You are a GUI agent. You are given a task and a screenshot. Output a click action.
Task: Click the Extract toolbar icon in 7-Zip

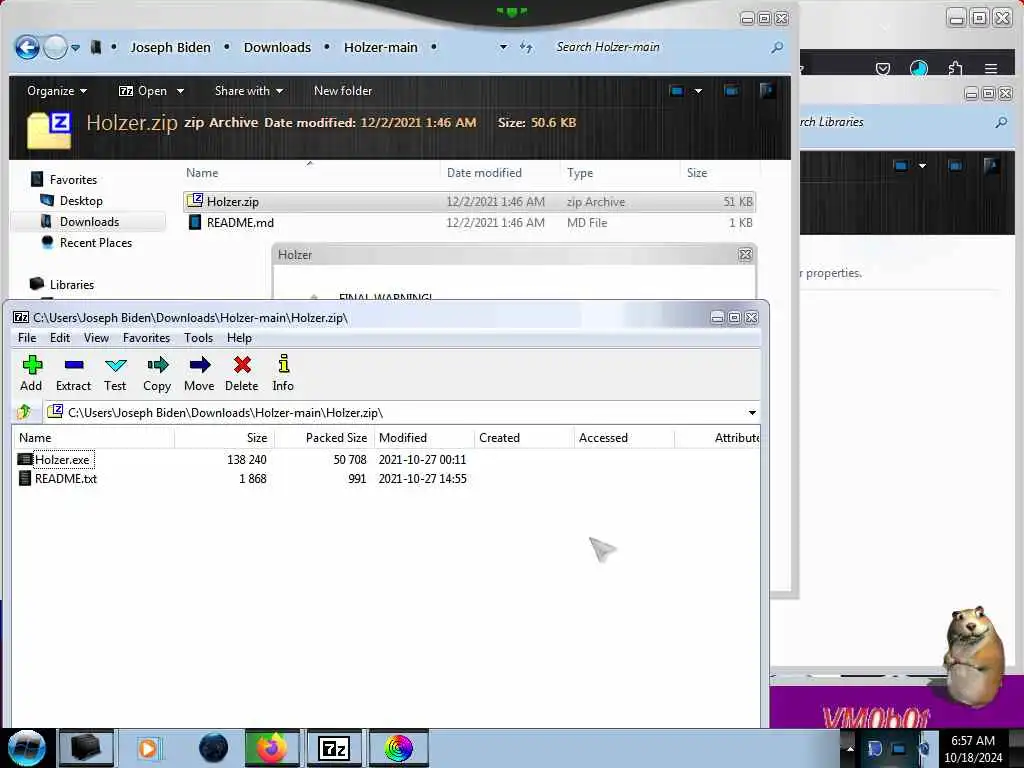click(x=73, y=373)
